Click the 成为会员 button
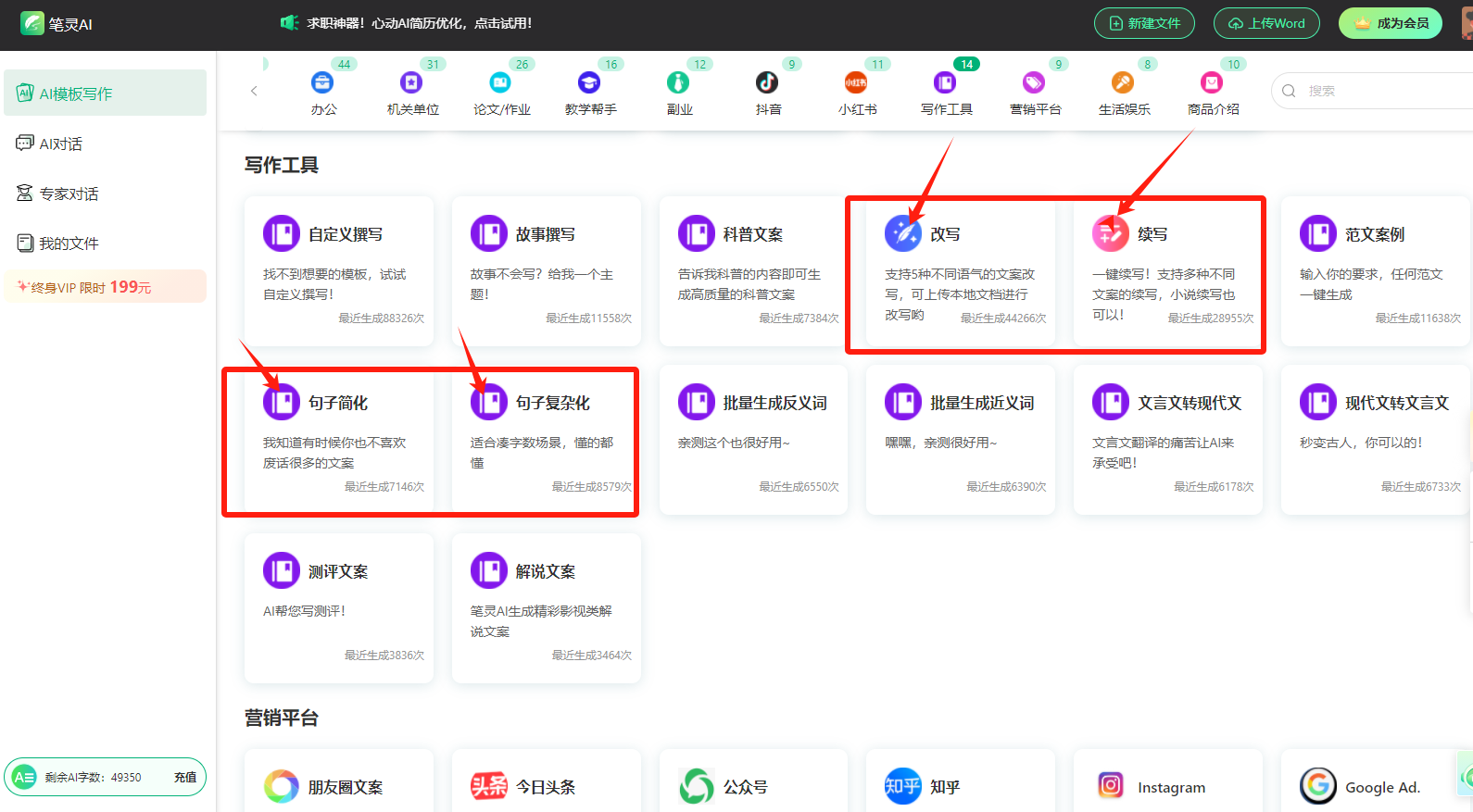The width and height of the screenshot is (1473, 812). click(x=1391, y=23)
